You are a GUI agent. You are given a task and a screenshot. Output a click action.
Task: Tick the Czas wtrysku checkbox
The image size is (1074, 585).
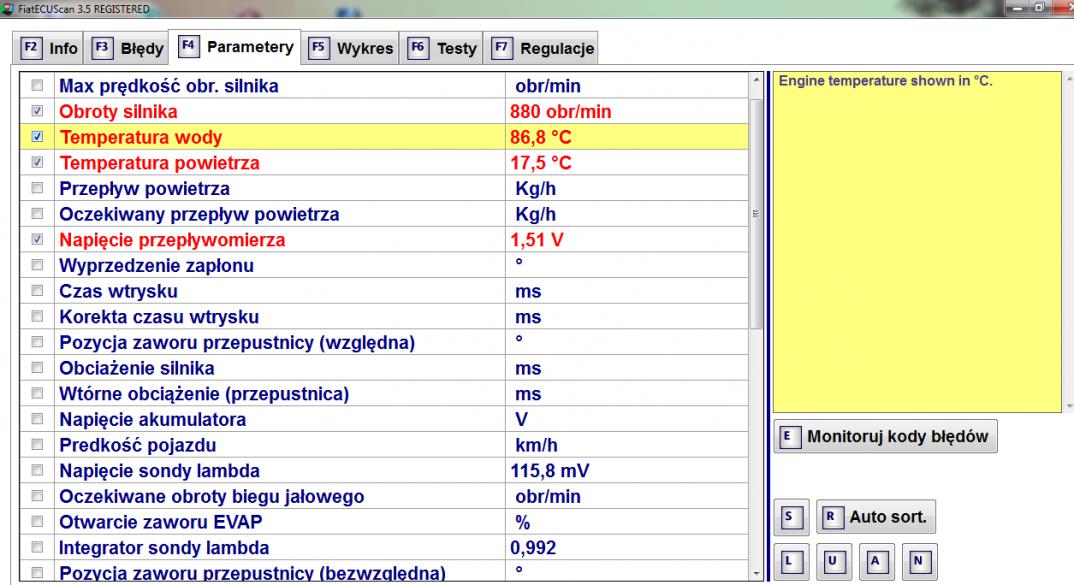click(38, 292)
